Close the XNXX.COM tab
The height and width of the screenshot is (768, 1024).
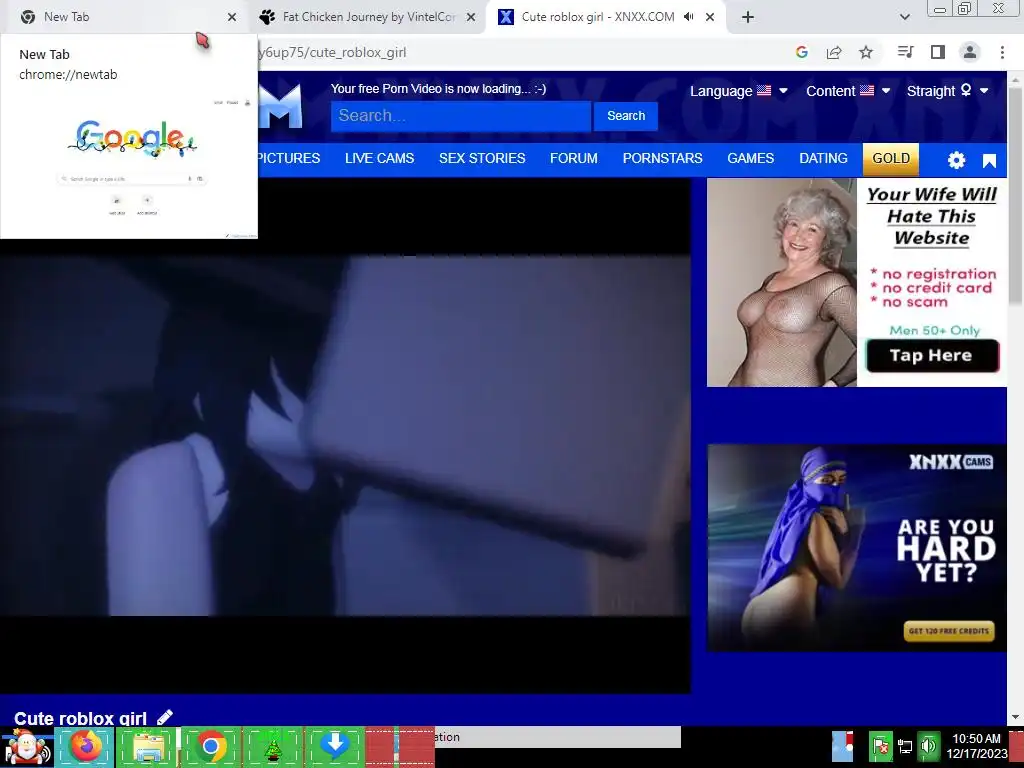[710, 17]
